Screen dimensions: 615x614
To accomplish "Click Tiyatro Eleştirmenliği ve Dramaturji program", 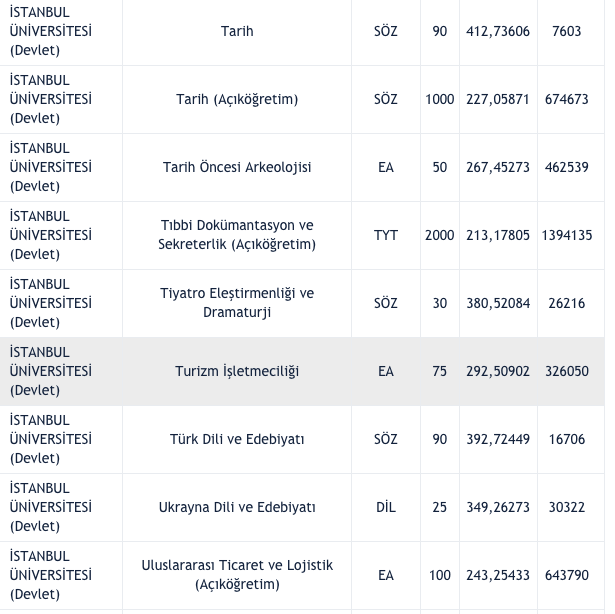I will (x=237, y=303).
